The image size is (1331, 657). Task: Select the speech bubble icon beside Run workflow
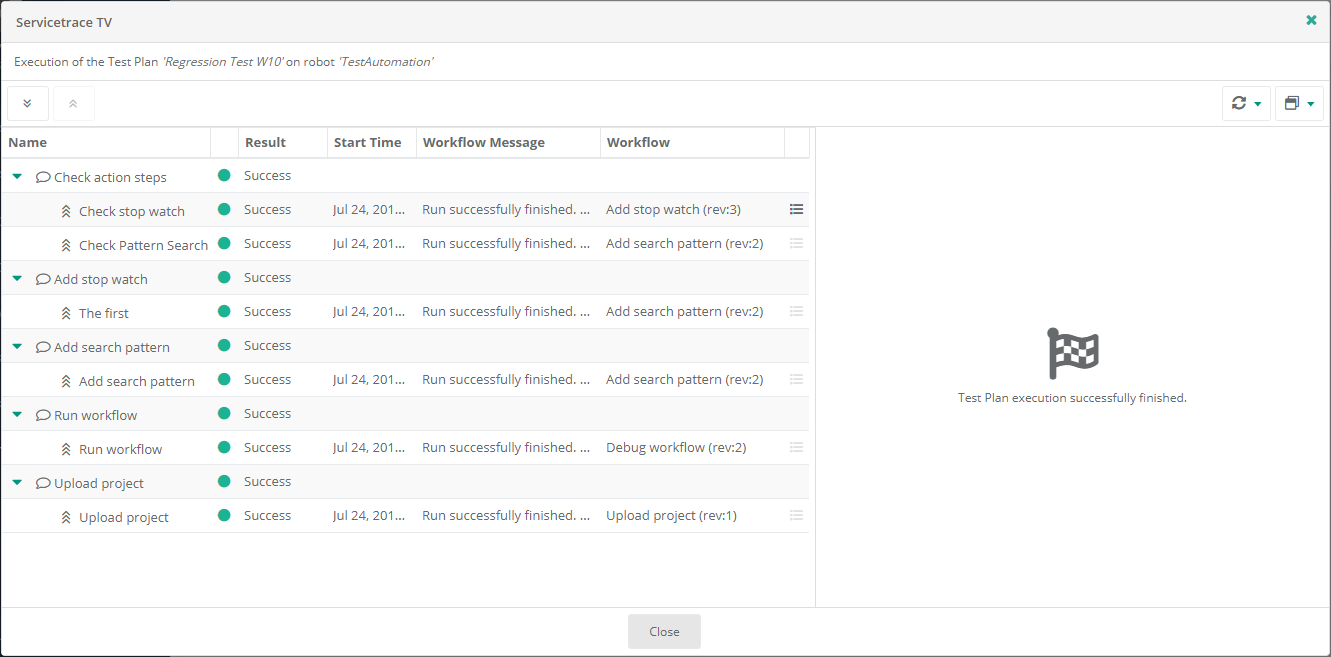pyautogui.click(x=41, y=414)
